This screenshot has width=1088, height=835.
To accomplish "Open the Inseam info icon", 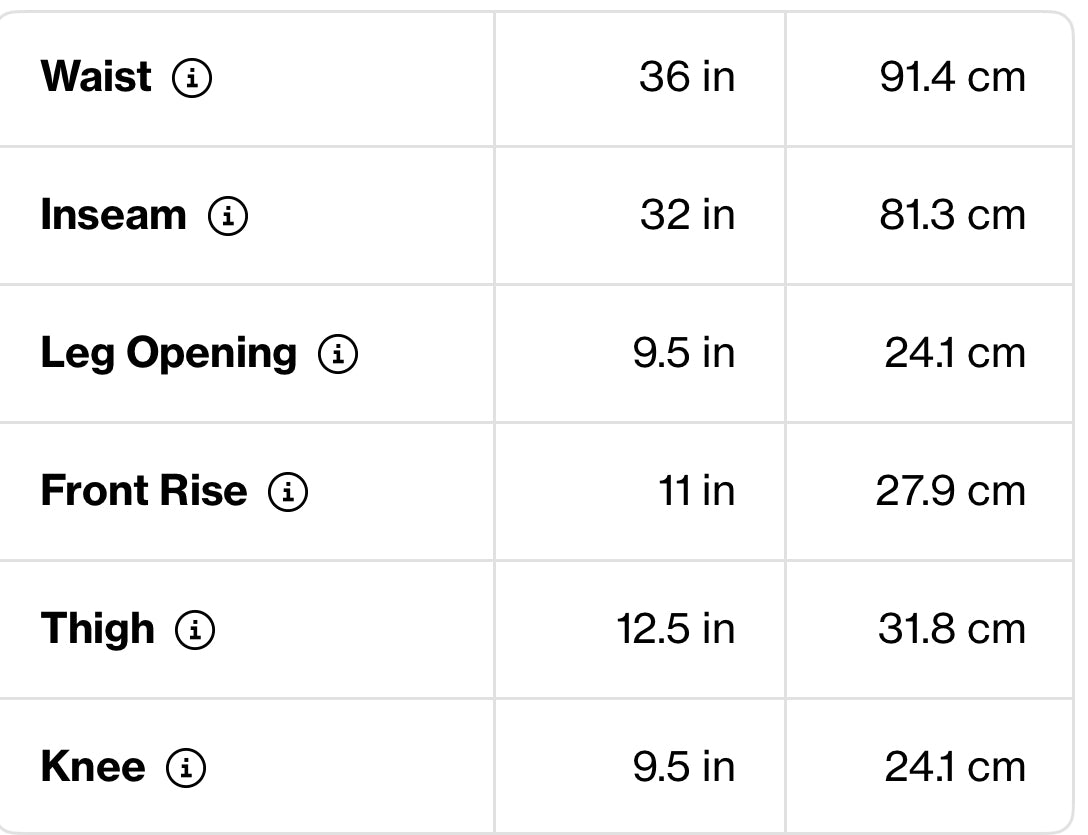I will (228, 215).
